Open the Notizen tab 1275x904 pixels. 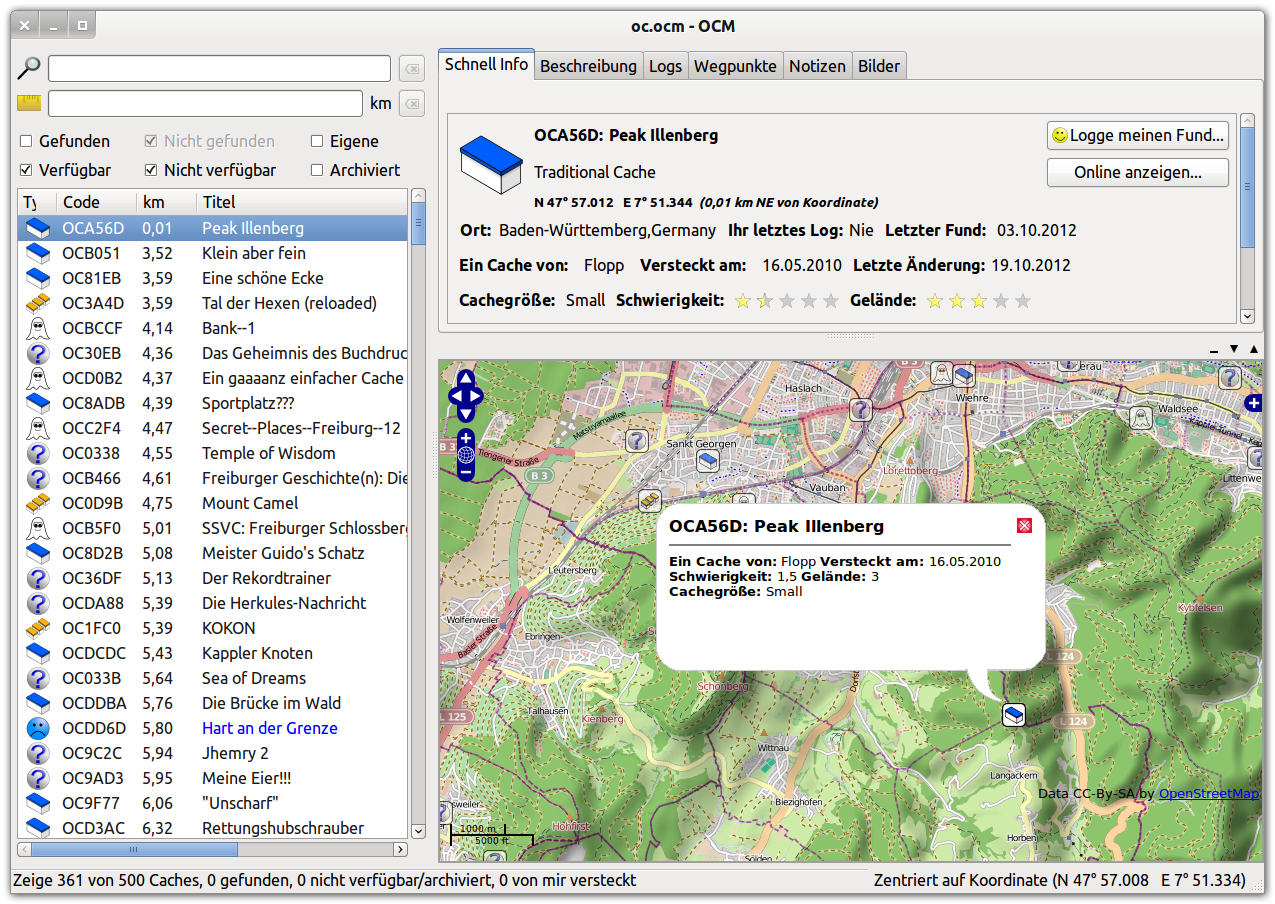click(817, 66)
